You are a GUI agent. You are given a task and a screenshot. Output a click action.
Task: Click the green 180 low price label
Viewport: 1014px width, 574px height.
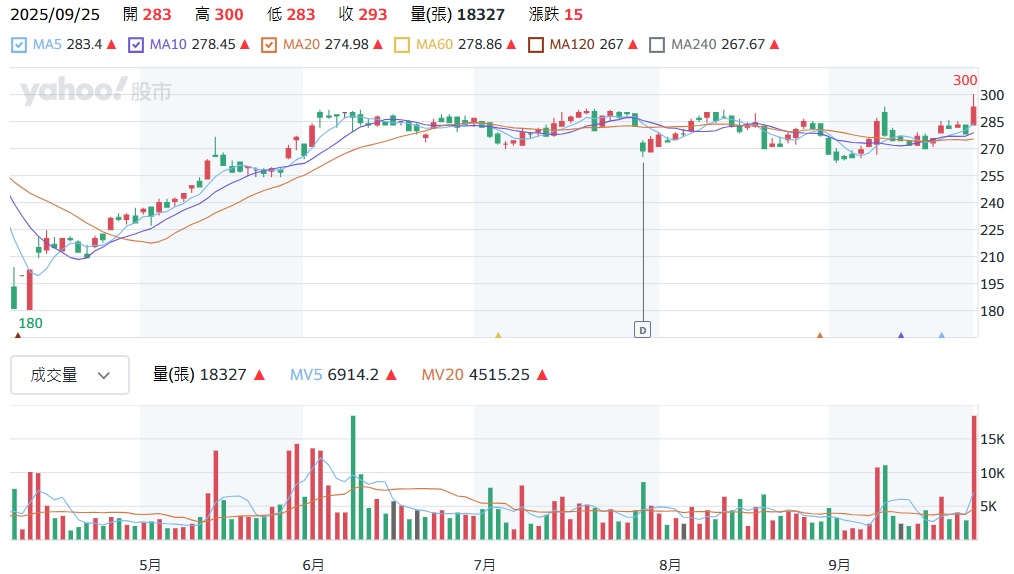tap(29, 323)
